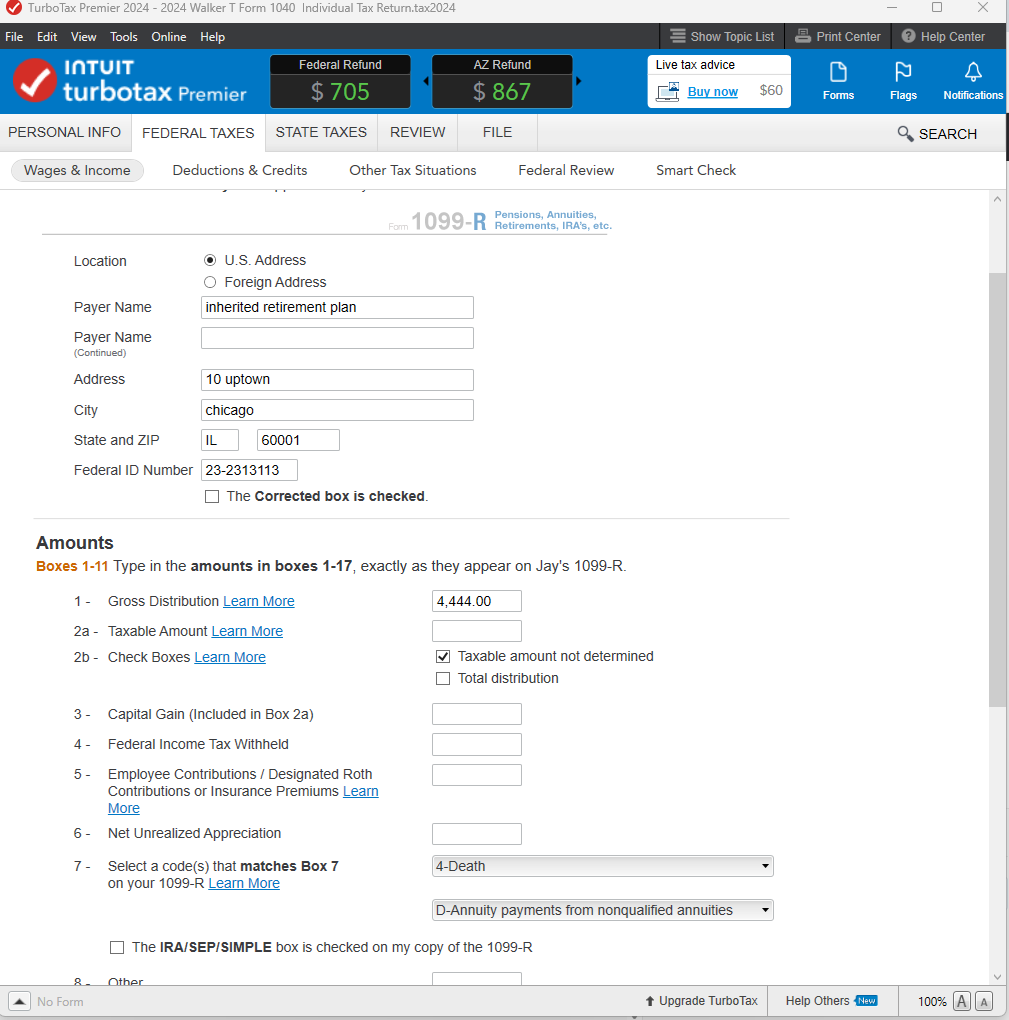Click Upgrade TurboTax in status bar

[x=701, y=1000]
